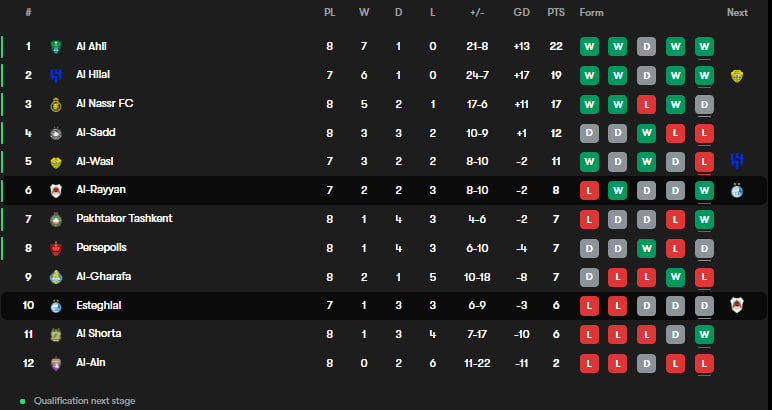Click the Al Ahli club crest
Image resolution: width=772 pixels, height=410 pixels.
pos(56,47)
